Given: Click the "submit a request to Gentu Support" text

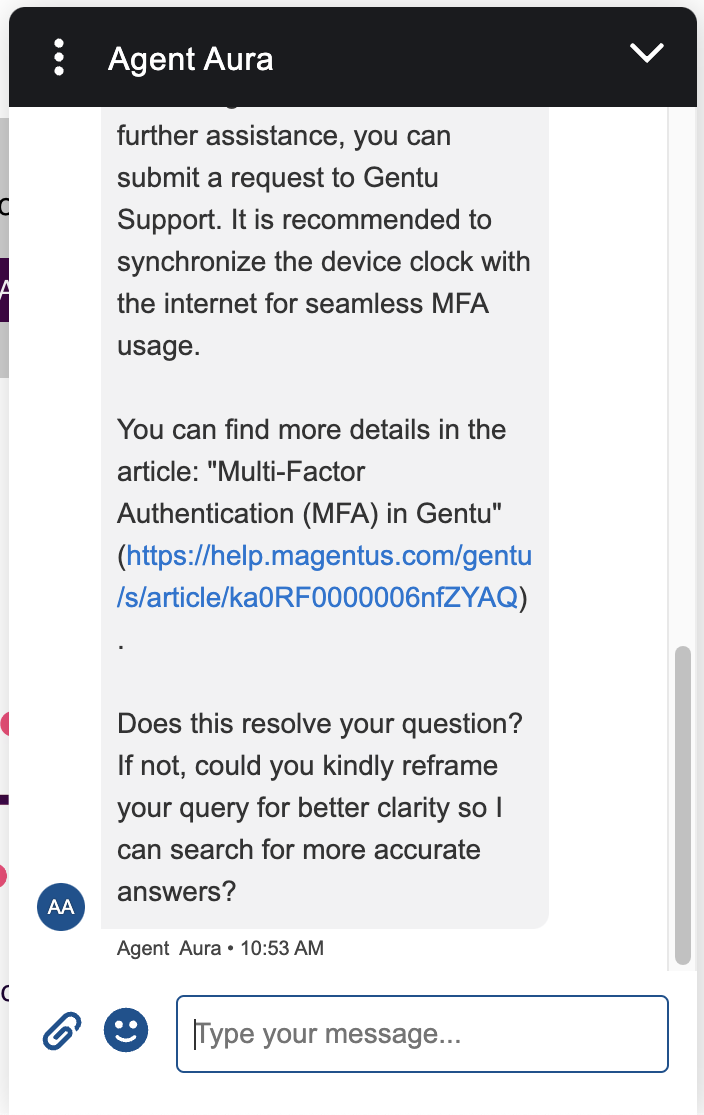Looking at the screenshot, I should pyautogui.click(x=278, y=178).
